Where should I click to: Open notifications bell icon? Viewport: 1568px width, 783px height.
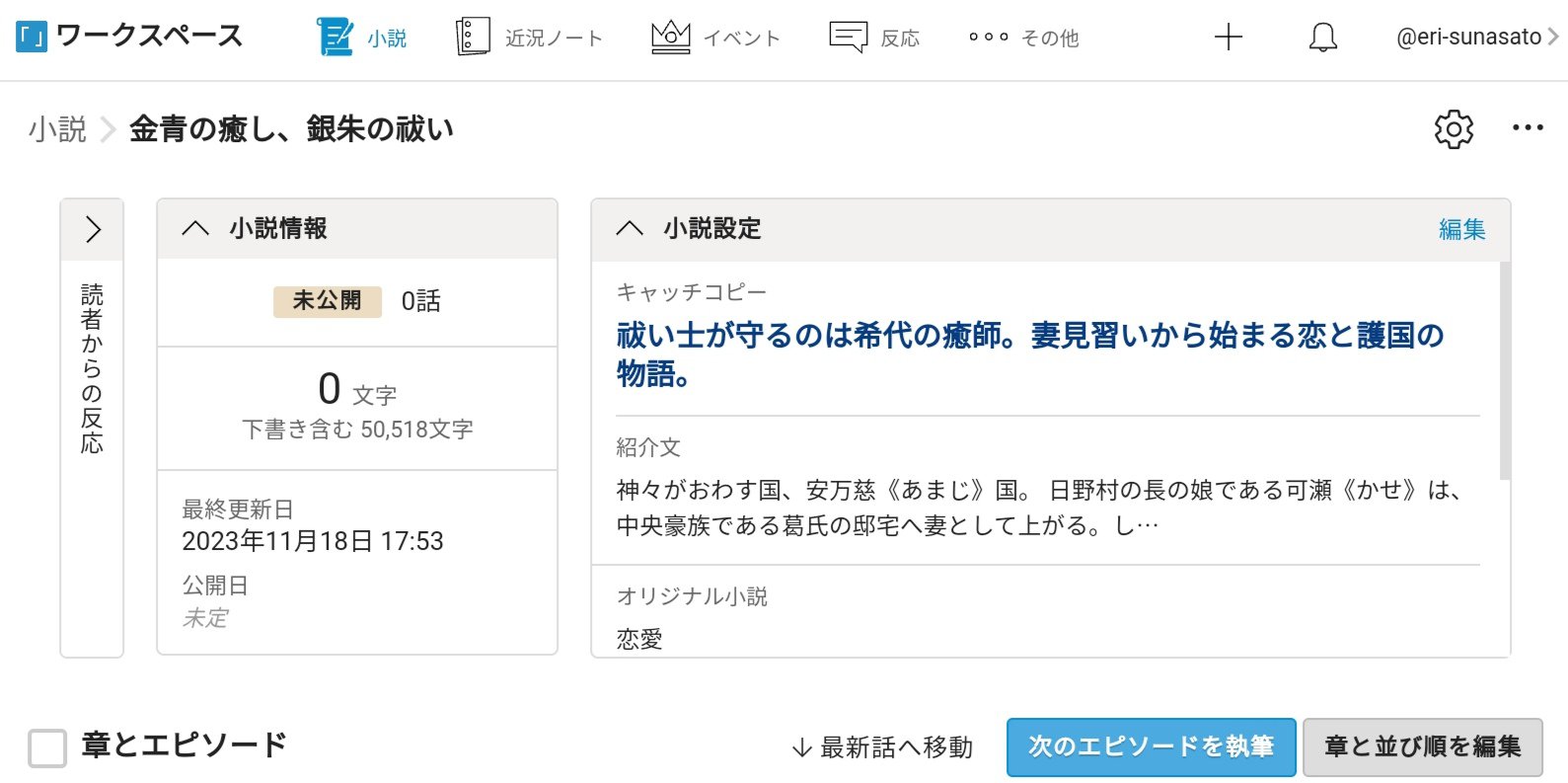point(1322,38)
